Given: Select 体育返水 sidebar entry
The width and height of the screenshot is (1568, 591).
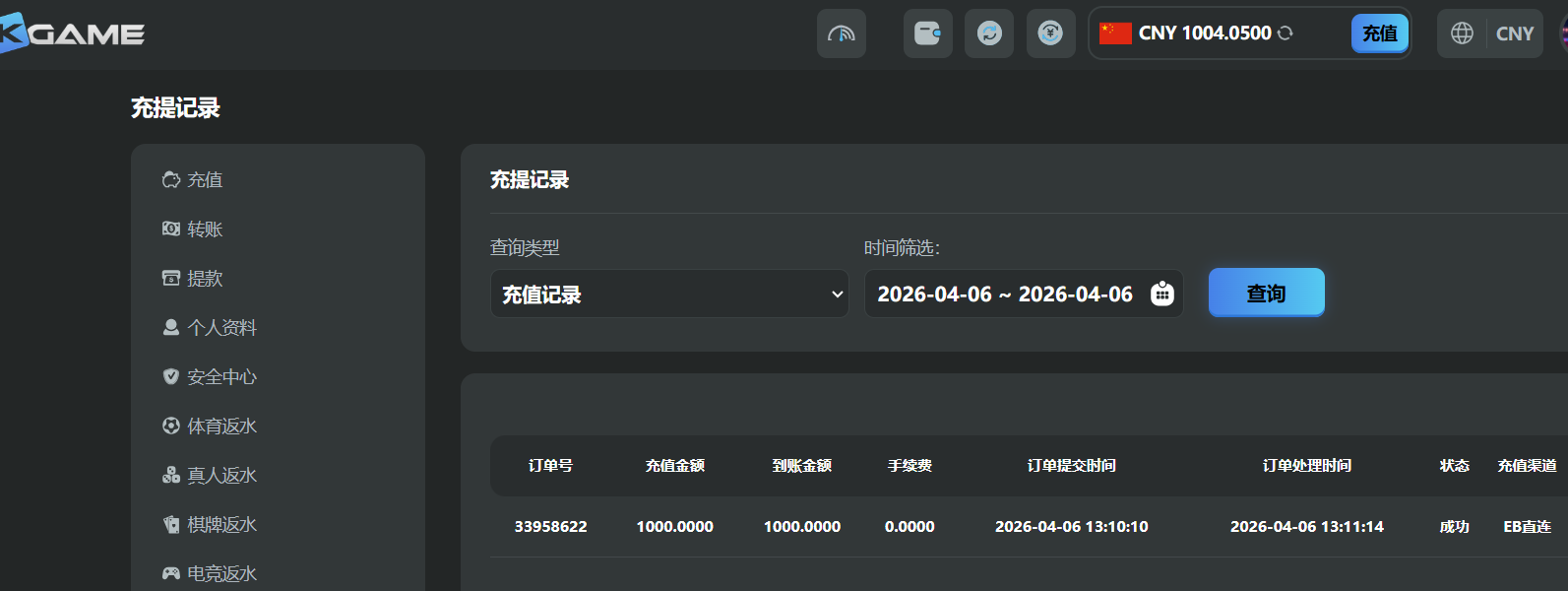Looking at the screenshot, I should (221, 427).
